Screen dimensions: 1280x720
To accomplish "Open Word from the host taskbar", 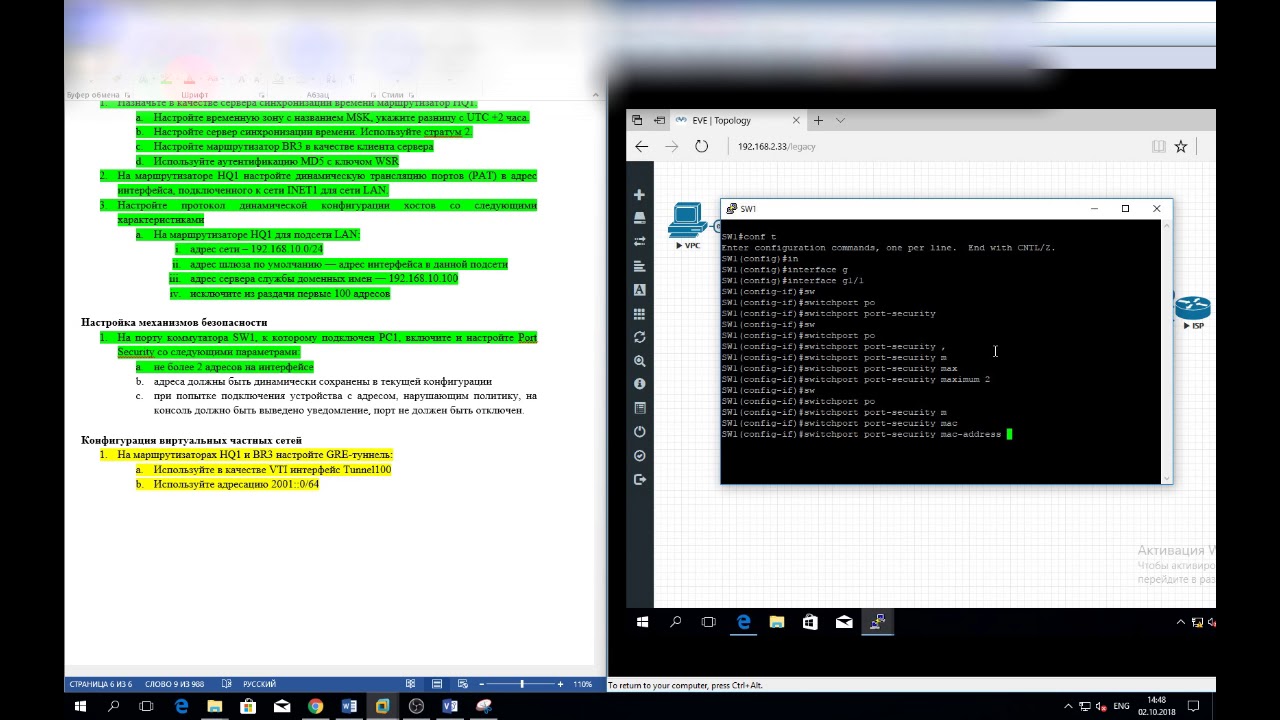I will (349, 706).
